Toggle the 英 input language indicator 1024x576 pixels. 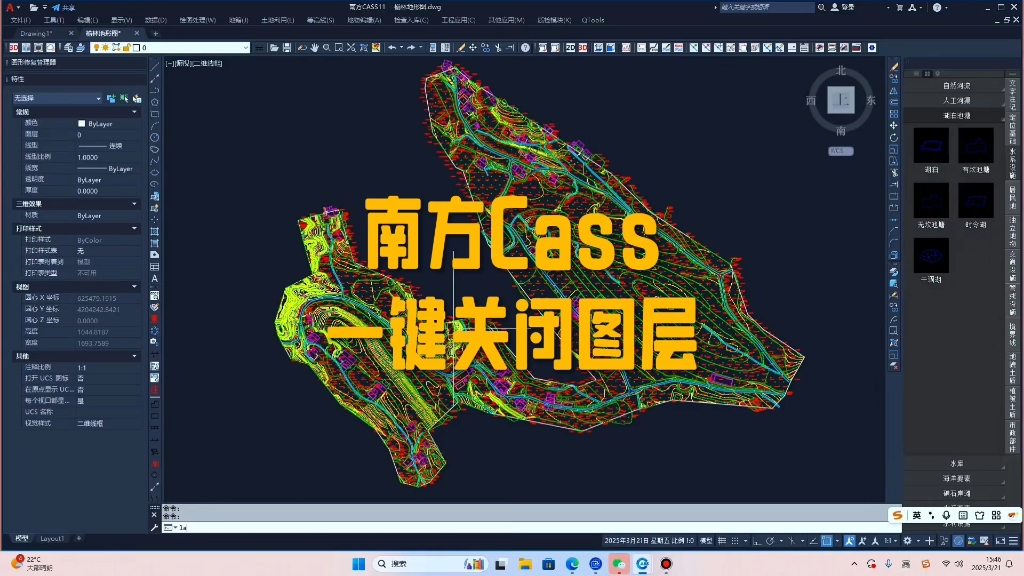(916, 515)
